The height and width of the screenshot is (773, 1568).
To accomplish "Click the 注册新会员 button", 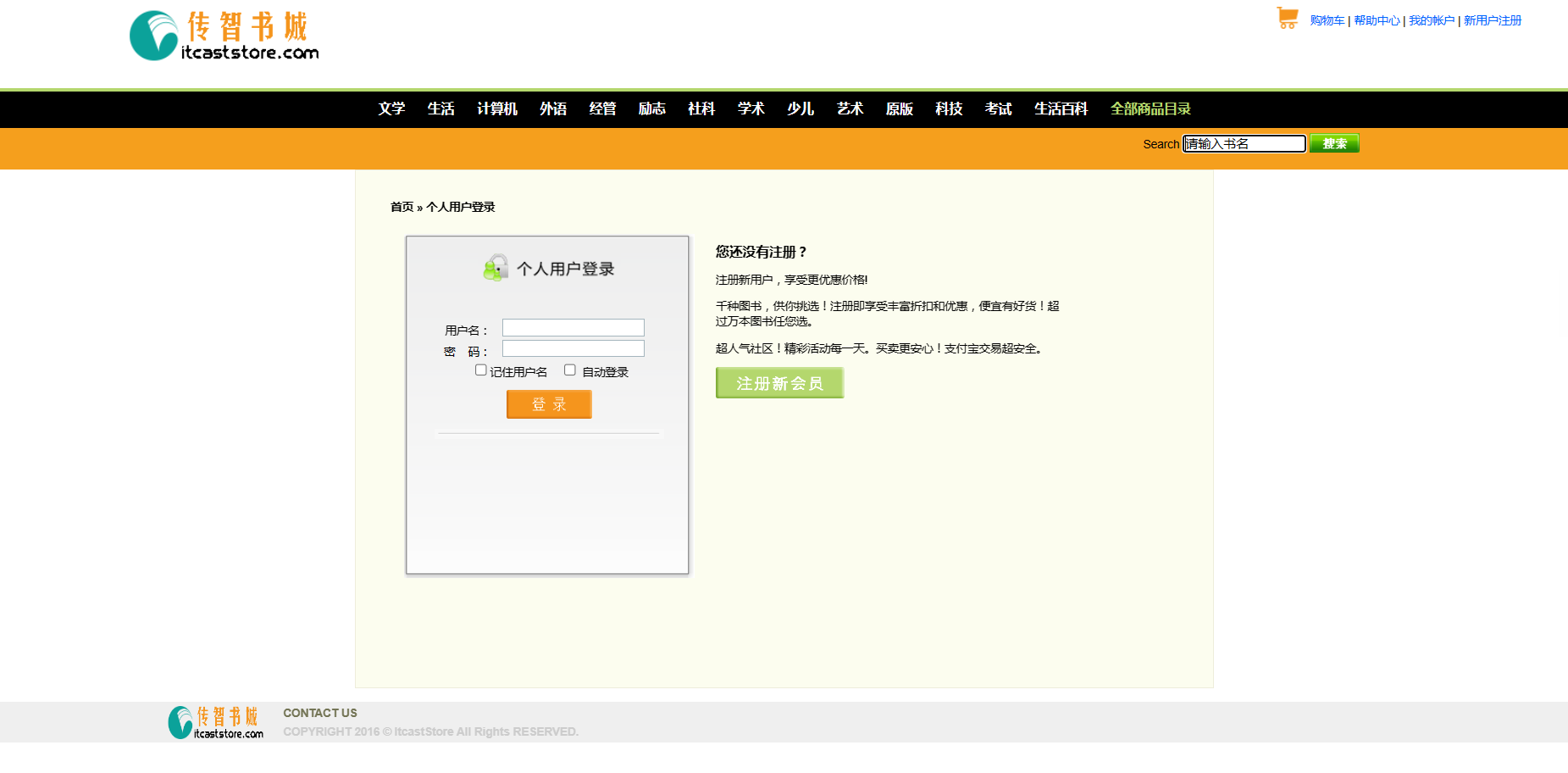I will point(779,383).
